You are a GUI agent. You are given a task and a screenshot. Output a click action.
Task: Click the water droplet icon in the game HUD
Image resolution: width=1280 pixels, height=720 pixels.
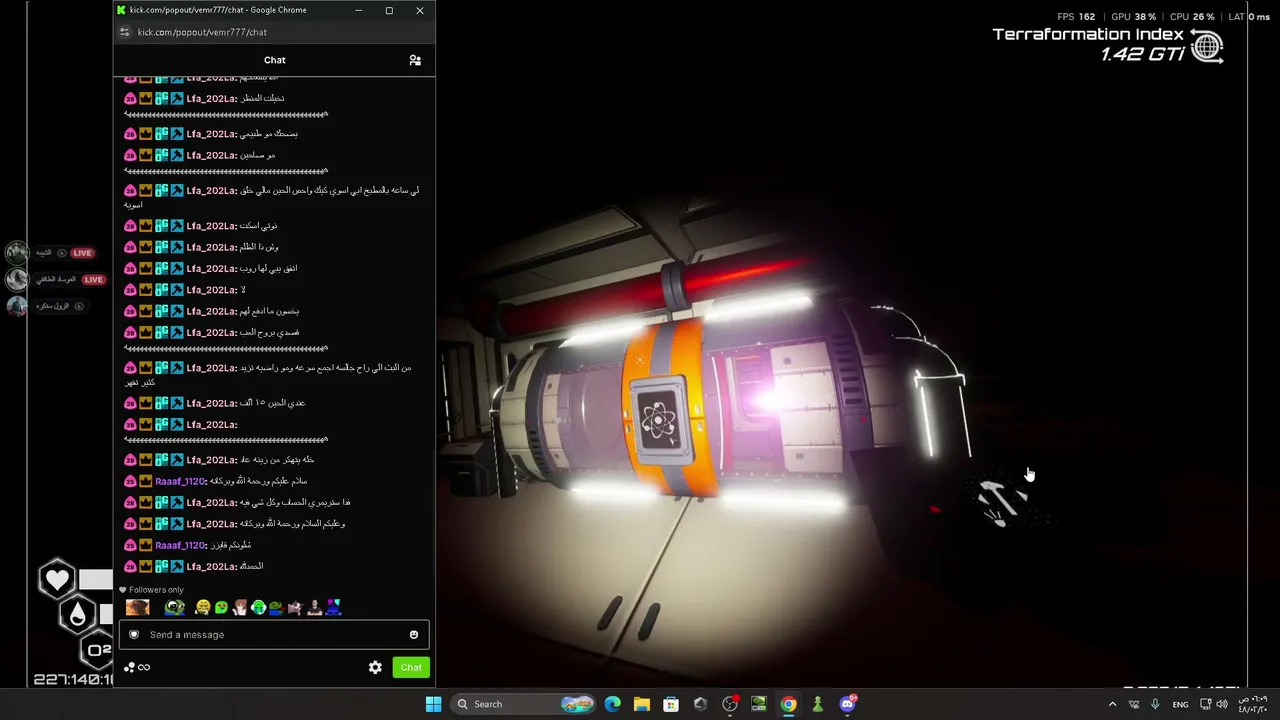(77, 614)
